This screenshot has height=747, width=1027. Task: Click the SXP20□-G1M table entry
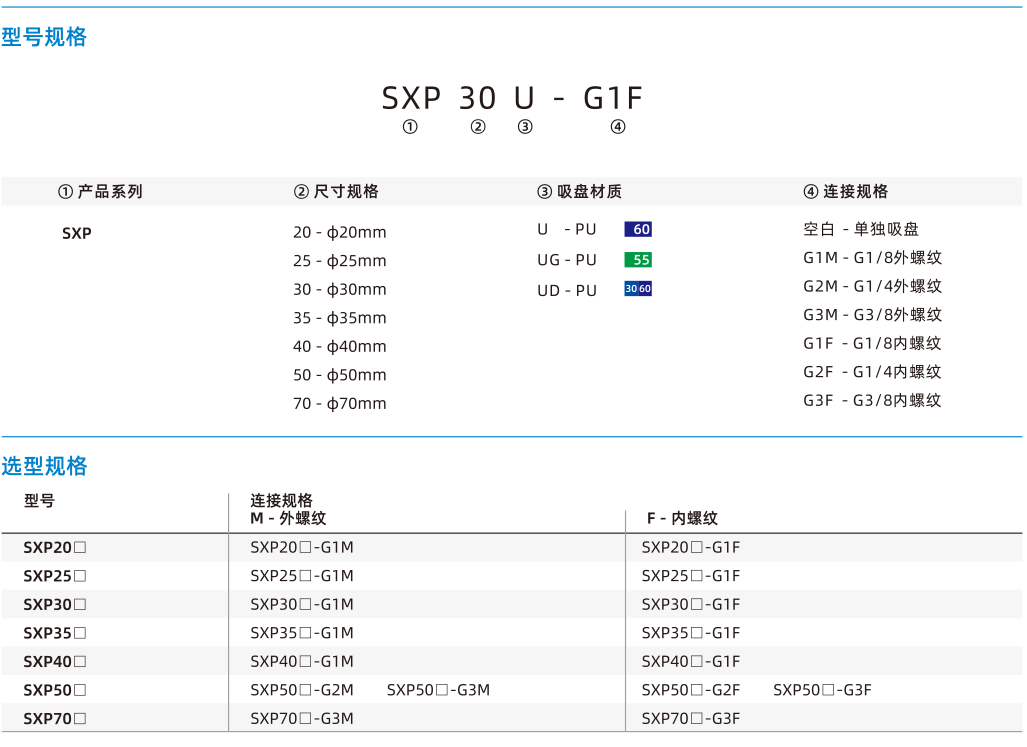(x=302, y=547)
